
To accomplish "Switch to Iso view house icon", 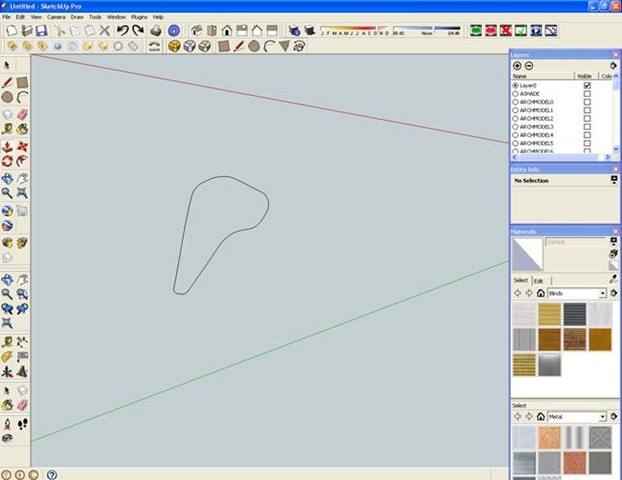I will tap(197, 31).
